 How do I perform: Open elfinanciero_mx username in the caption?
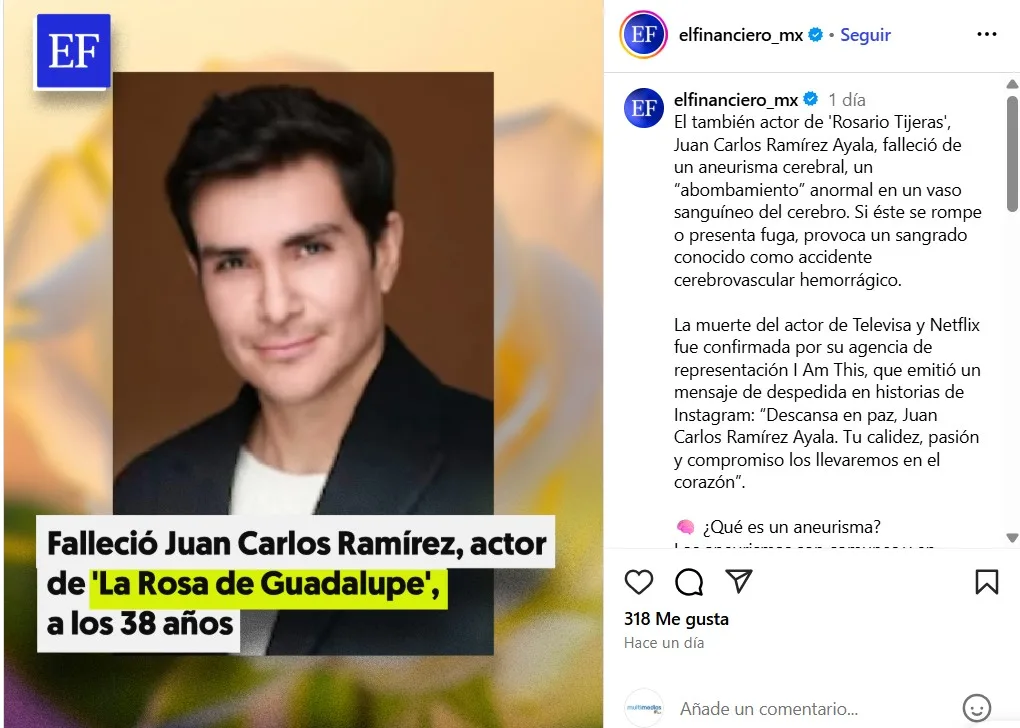(736, 100)
